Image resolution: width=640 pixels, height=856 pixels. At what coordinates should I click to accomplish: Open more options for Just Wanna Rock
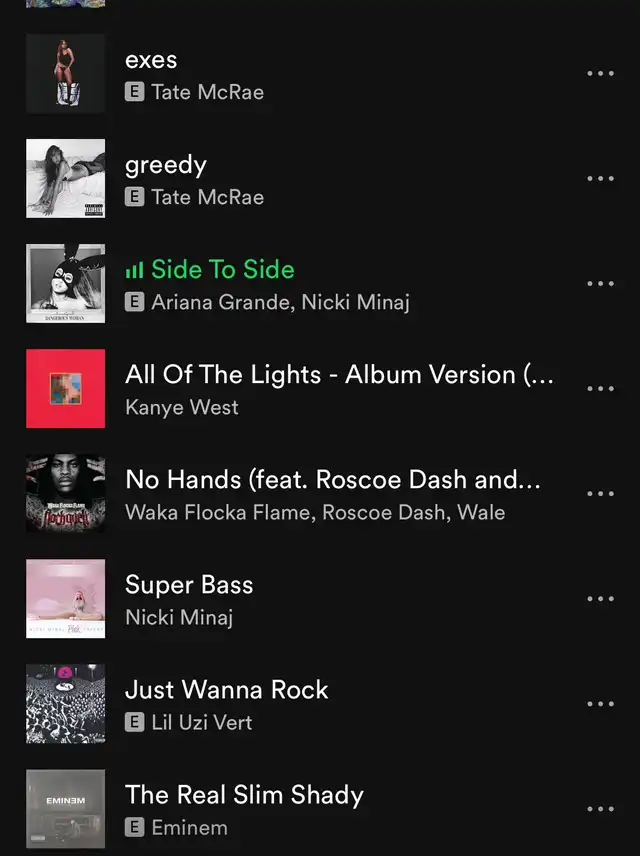[x=600, y=704]
